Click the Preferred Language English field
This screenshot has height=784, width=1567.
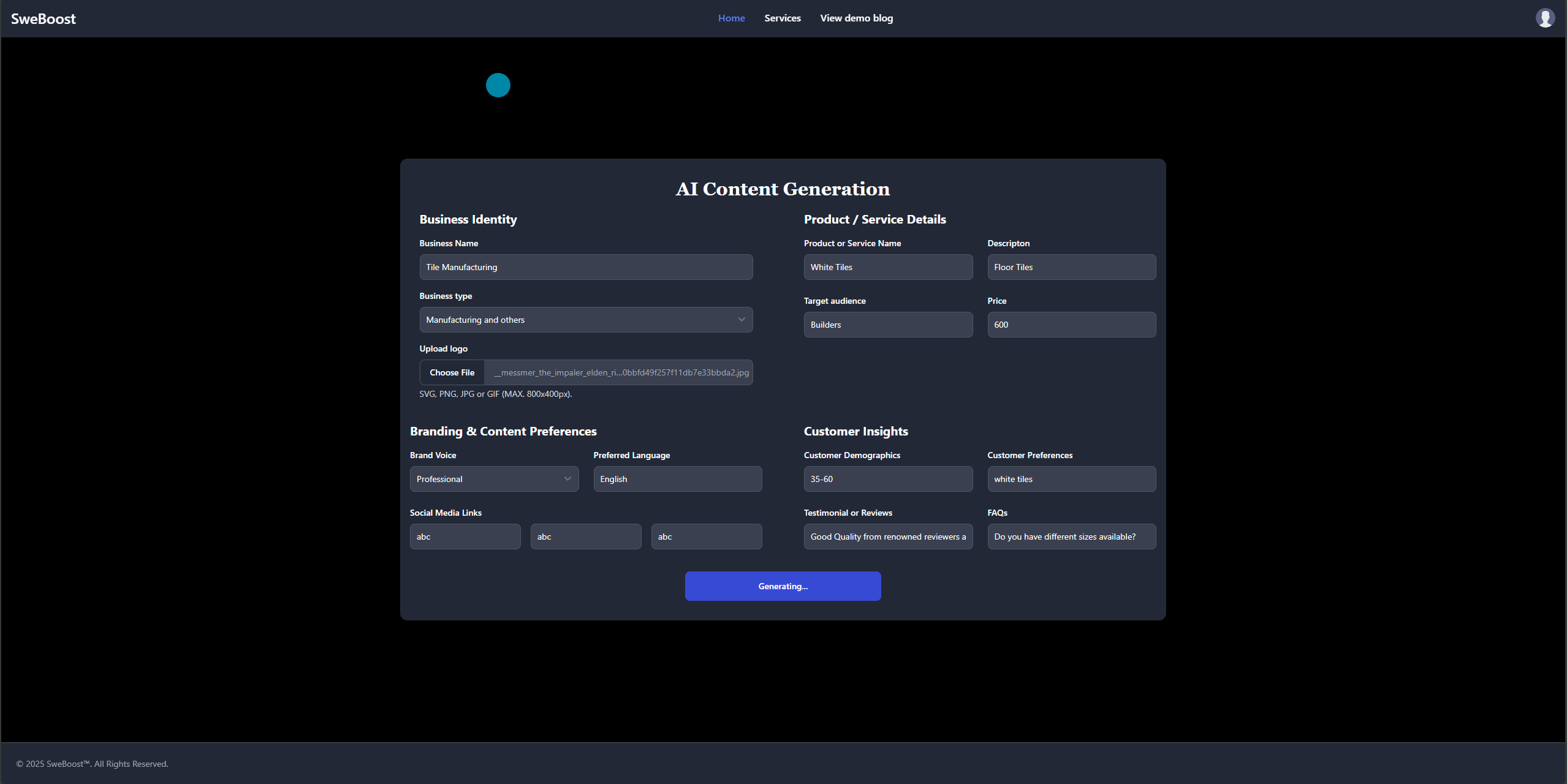[677, 479]
